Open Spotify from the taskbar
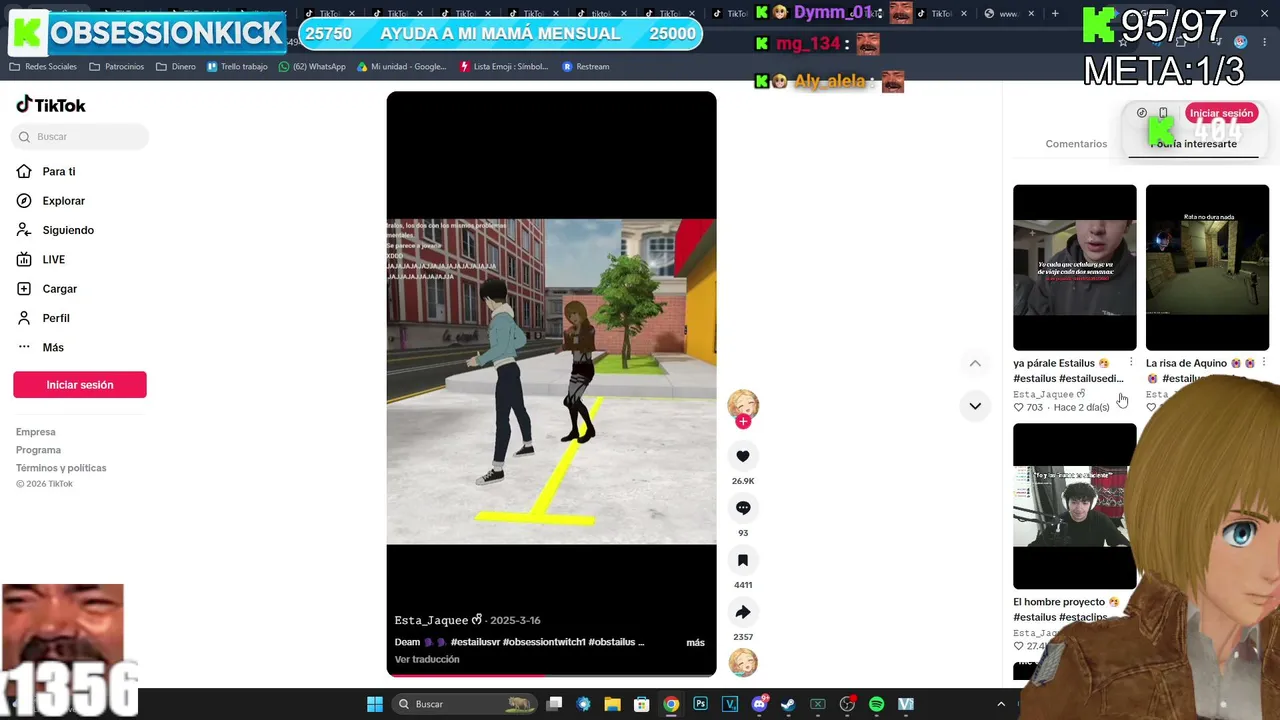This screenshot has width=1280, height=720. [x=876, y=704]
